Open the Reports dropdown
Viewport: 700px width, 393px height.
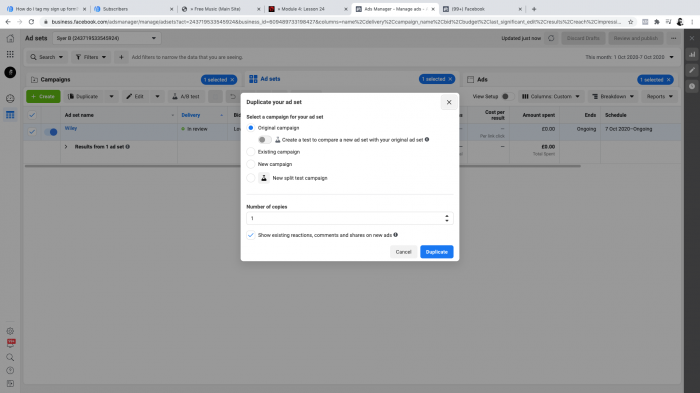(x=660, y=96)
